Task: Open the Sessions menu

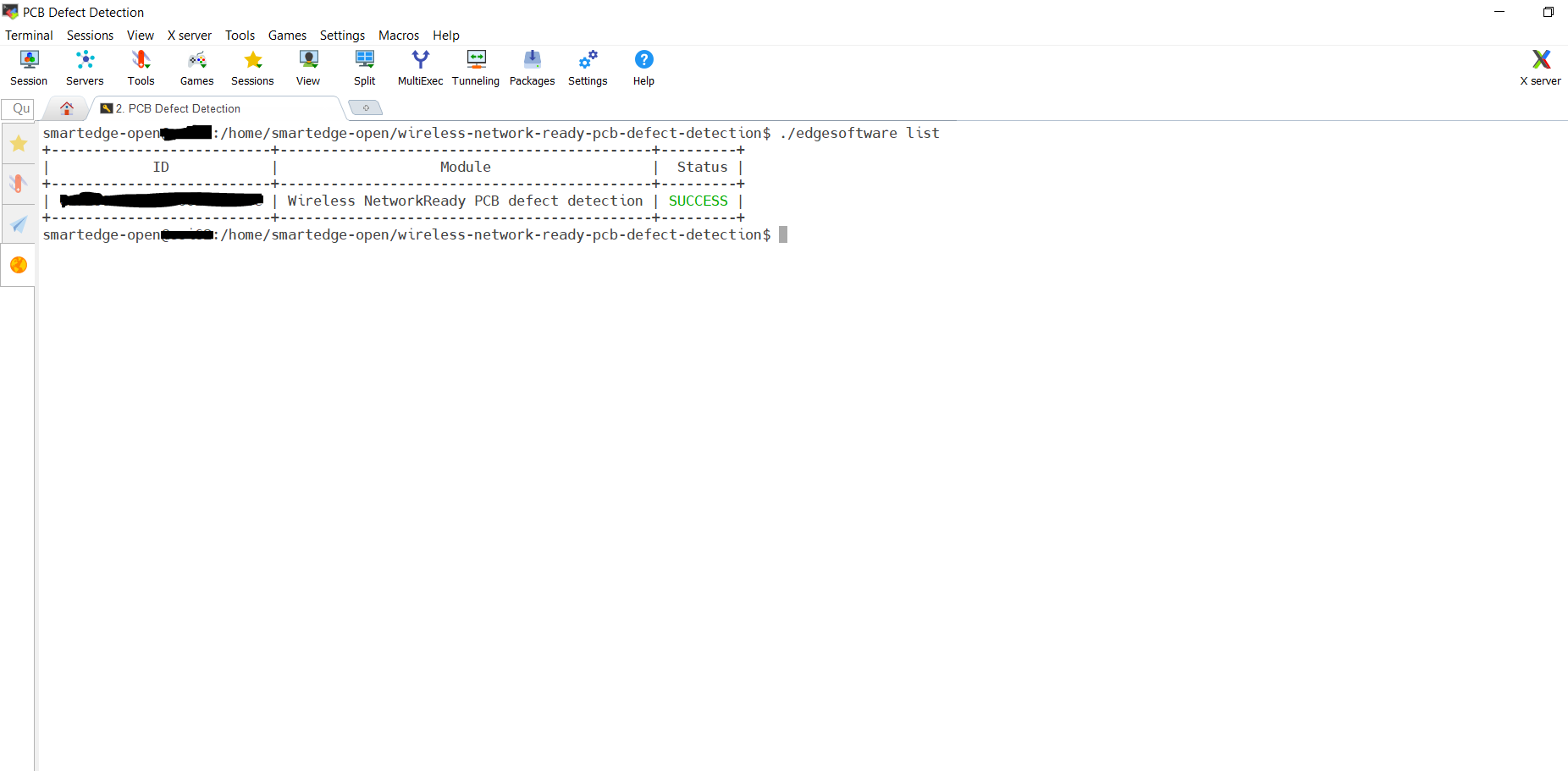Action: pyautogui.click(x=90, y=36)
